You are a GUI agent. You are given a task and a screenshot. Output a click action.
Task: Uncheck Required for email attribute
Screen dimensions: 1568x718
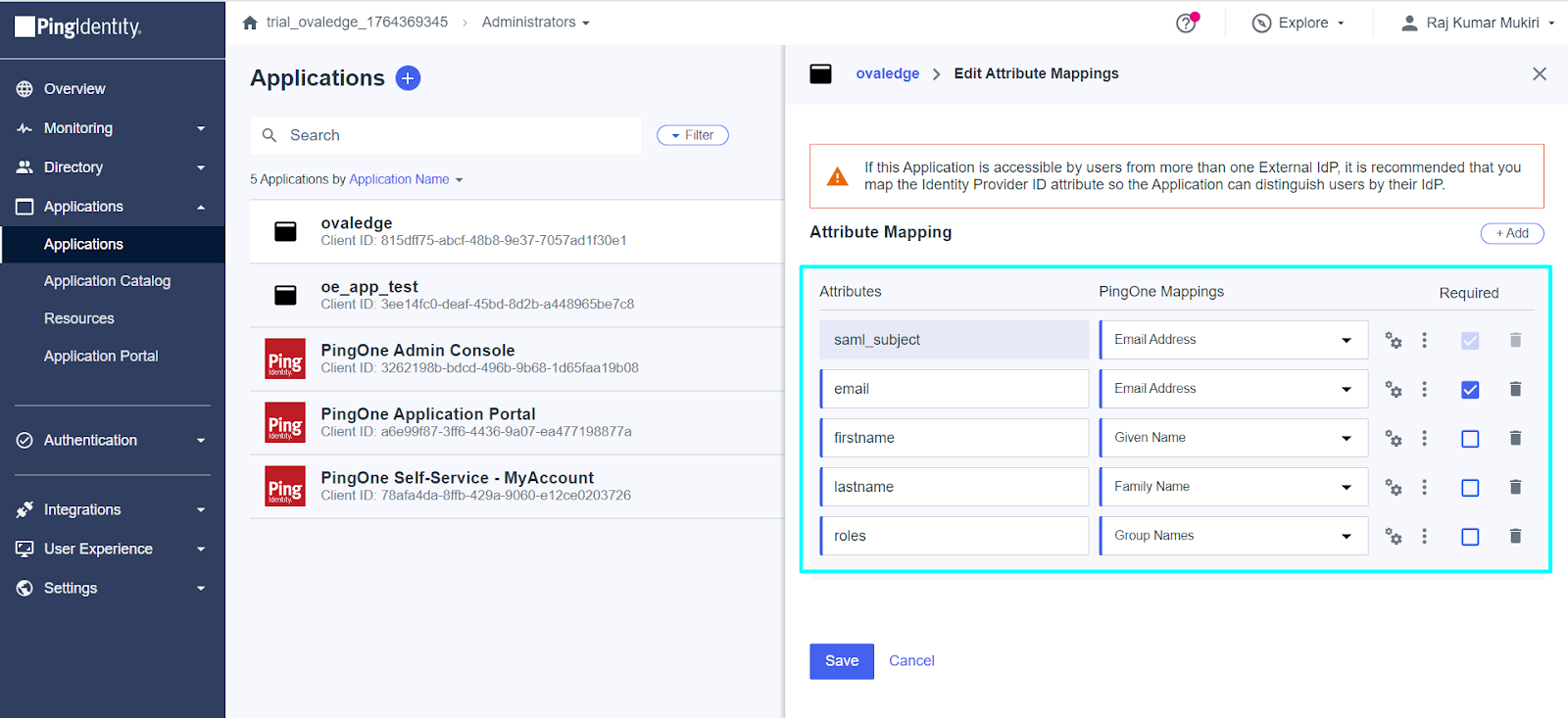coord(1470,390)
